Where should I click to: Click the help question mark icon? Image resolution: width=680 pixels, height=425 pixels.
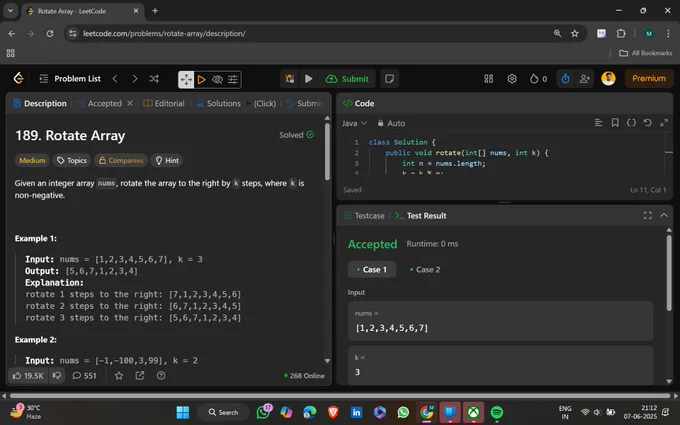pos(161,376)
